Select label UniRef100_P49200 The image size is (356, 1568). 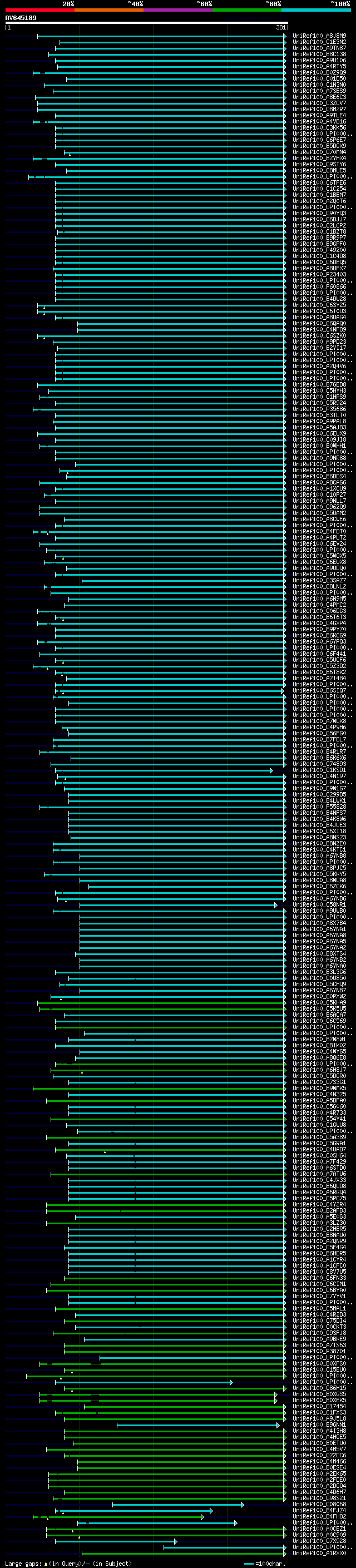(x=319, y=250)
